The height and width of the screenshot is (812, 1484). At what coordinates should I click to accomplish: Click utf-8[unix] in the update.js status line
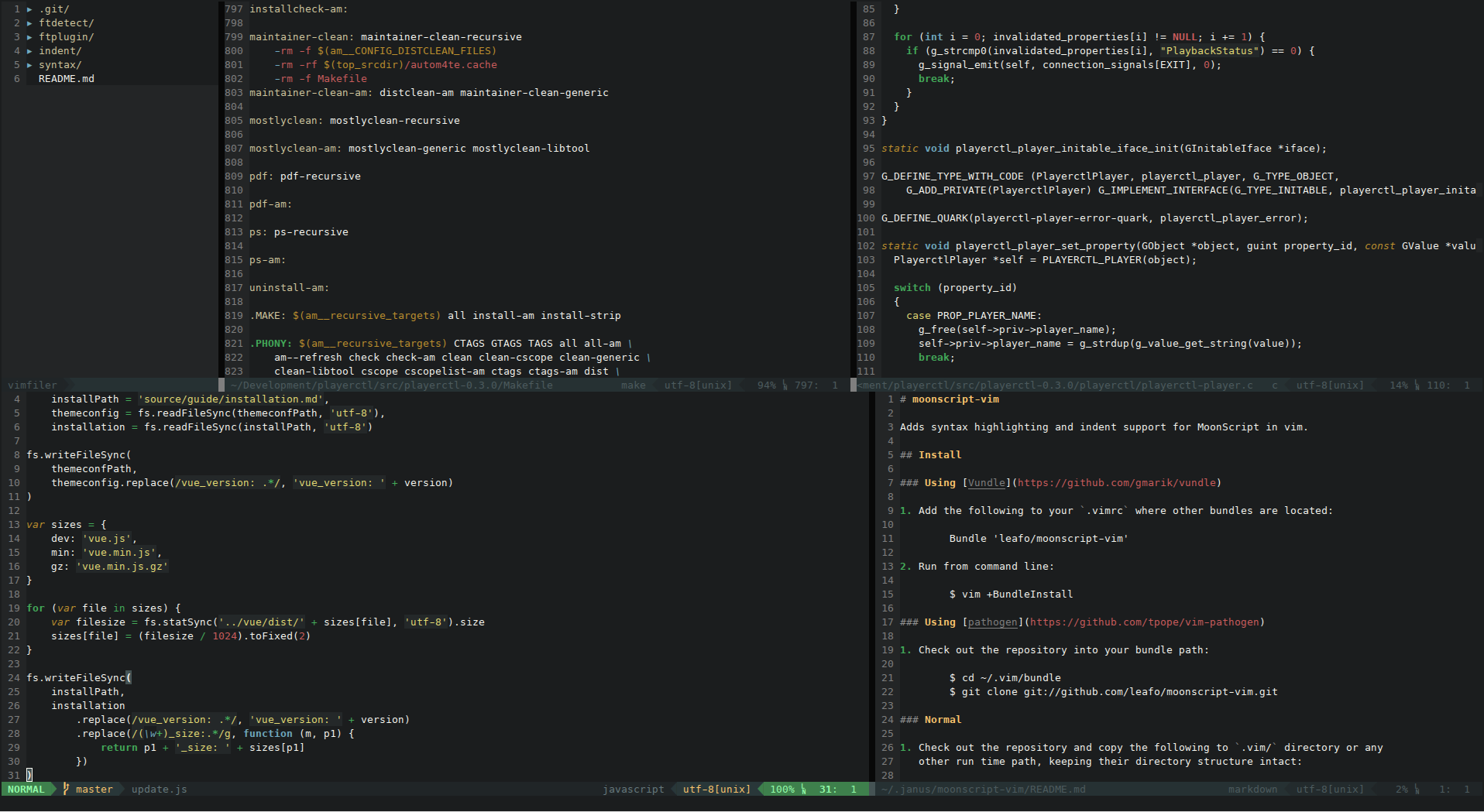coord(717,790)
